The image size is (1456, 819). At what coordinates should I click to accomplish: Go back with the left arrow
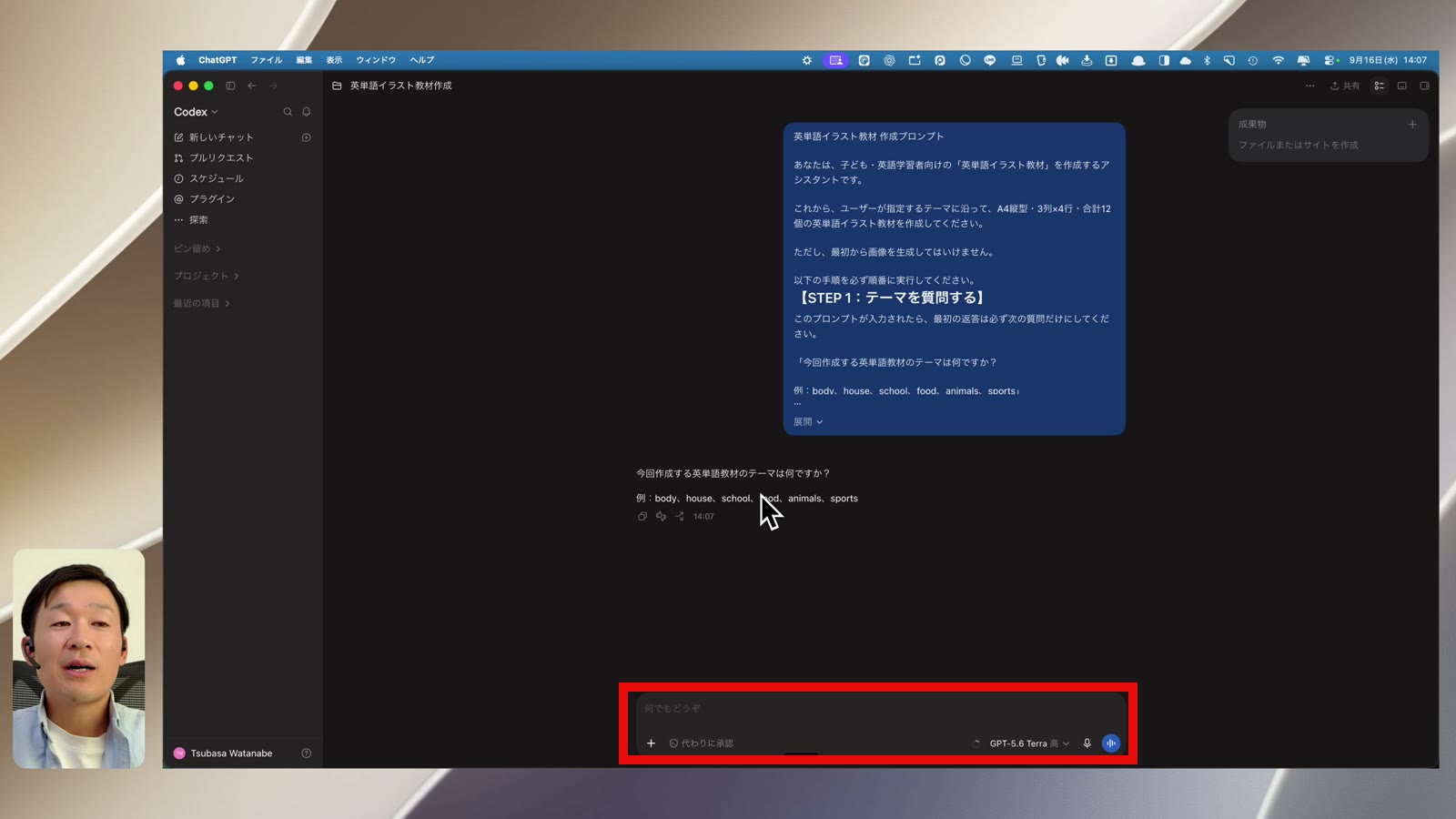click(252, 86)
